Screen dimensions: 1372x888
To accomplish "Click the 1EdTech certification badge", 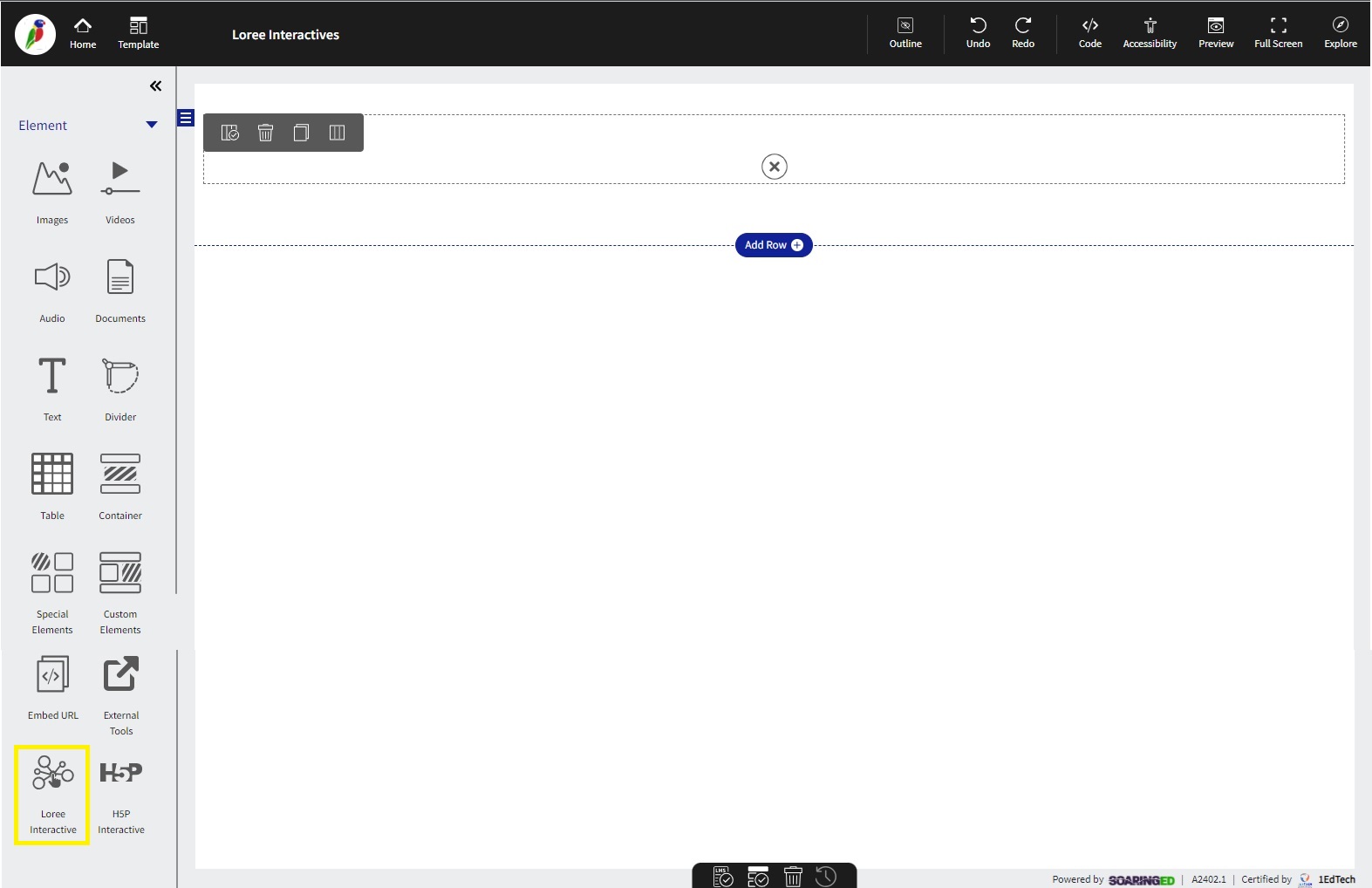I will [x=1328, y=879].
